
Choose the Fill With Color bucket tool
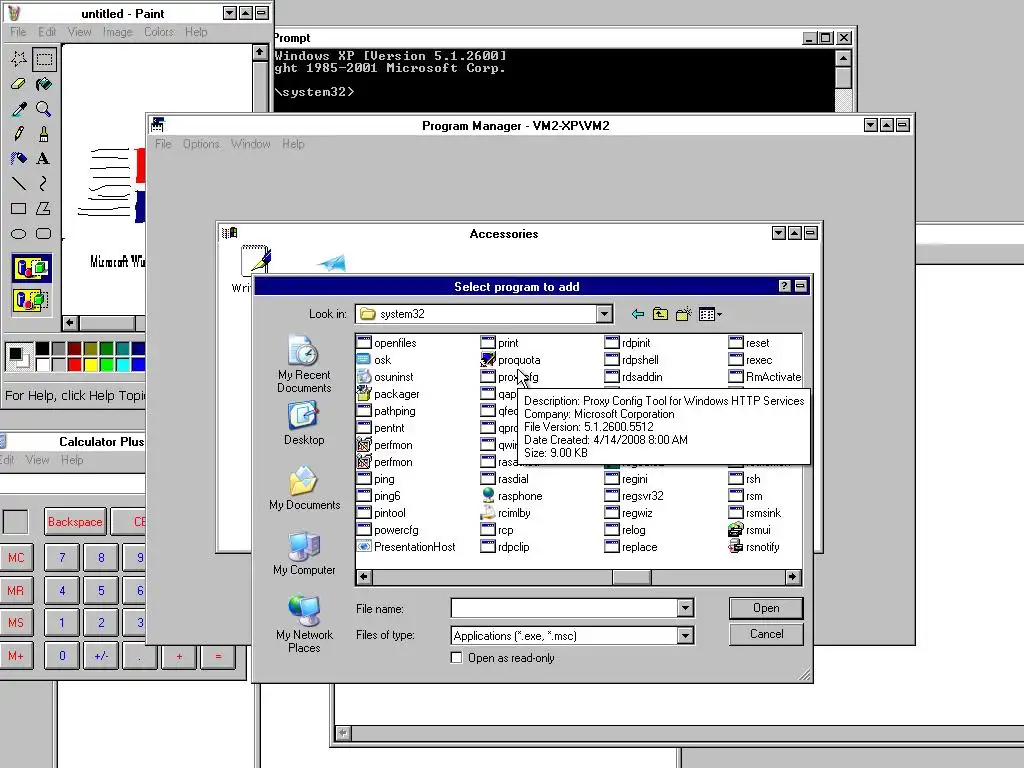(x=44, y=84)
